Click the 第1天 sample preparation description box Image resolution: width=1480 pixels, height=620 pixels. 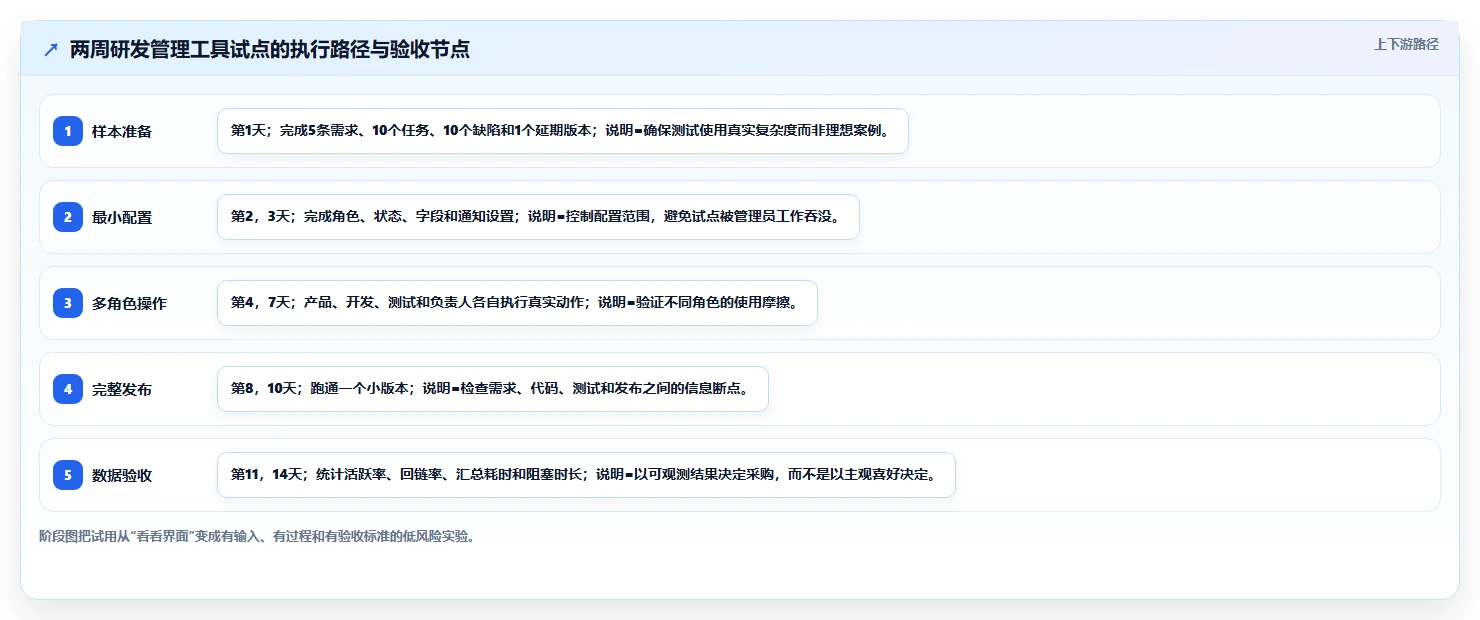563,131
